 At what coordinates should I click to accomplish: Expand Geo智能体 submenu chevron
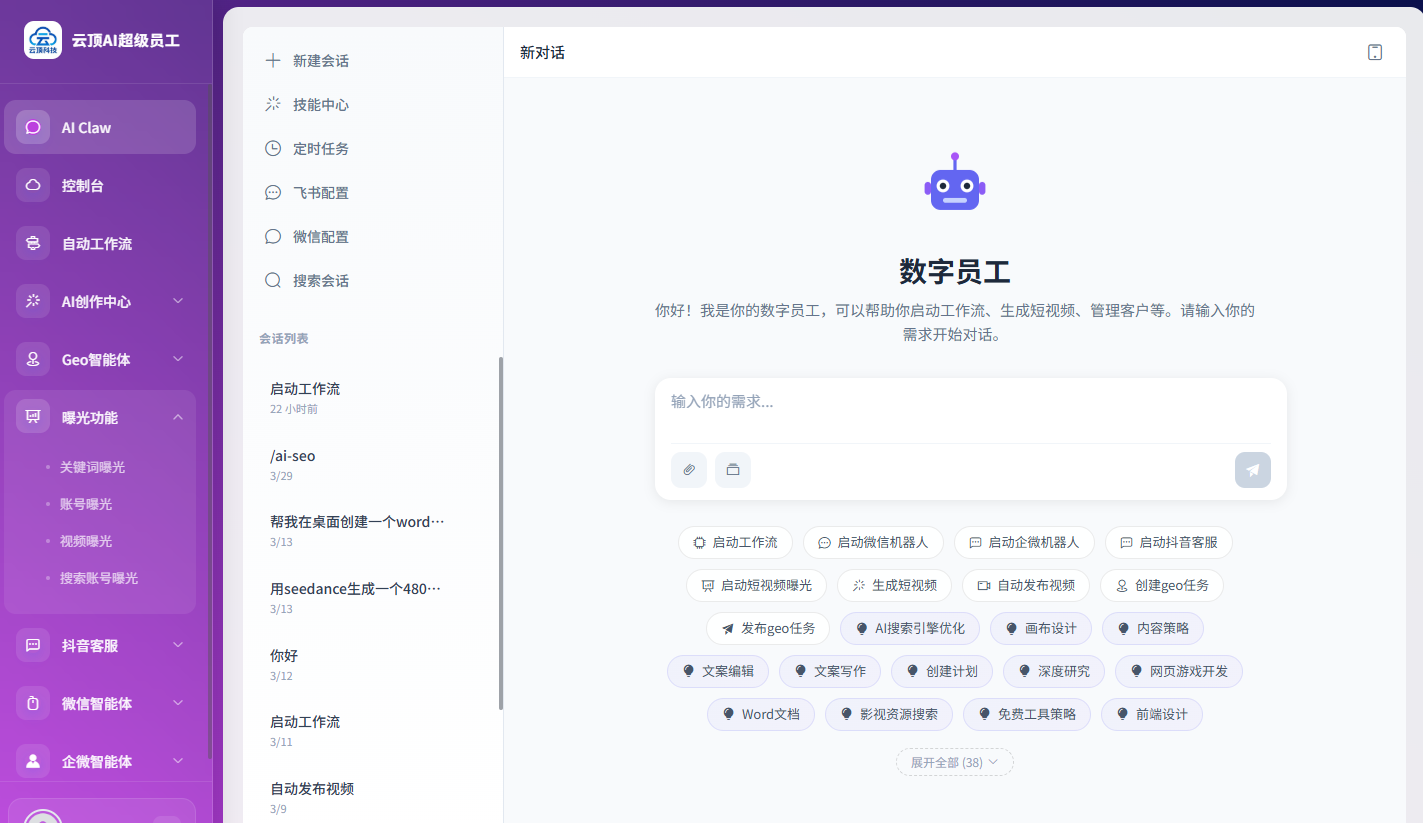point(178,359)
